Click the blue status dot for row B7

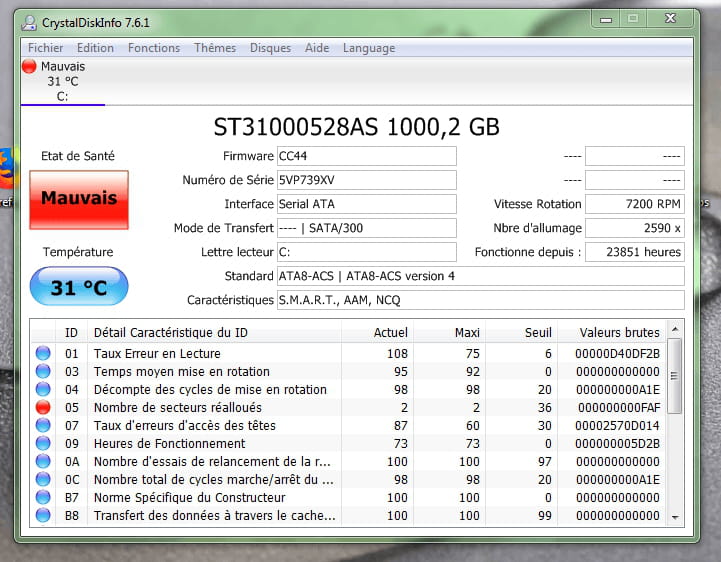coord(43,497)
